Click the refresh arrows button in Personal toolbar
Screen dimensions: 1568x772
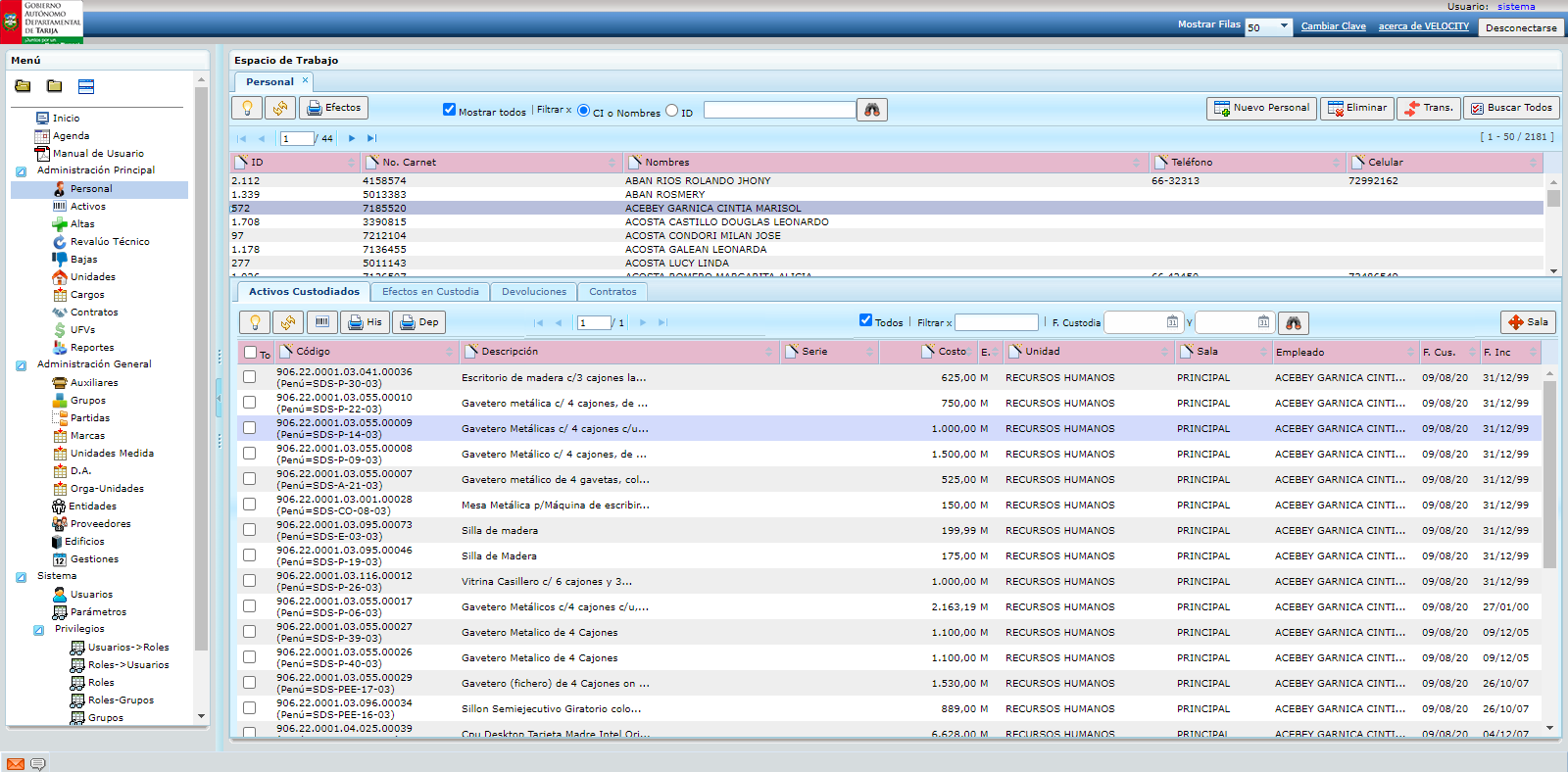[x=279, y=108]
